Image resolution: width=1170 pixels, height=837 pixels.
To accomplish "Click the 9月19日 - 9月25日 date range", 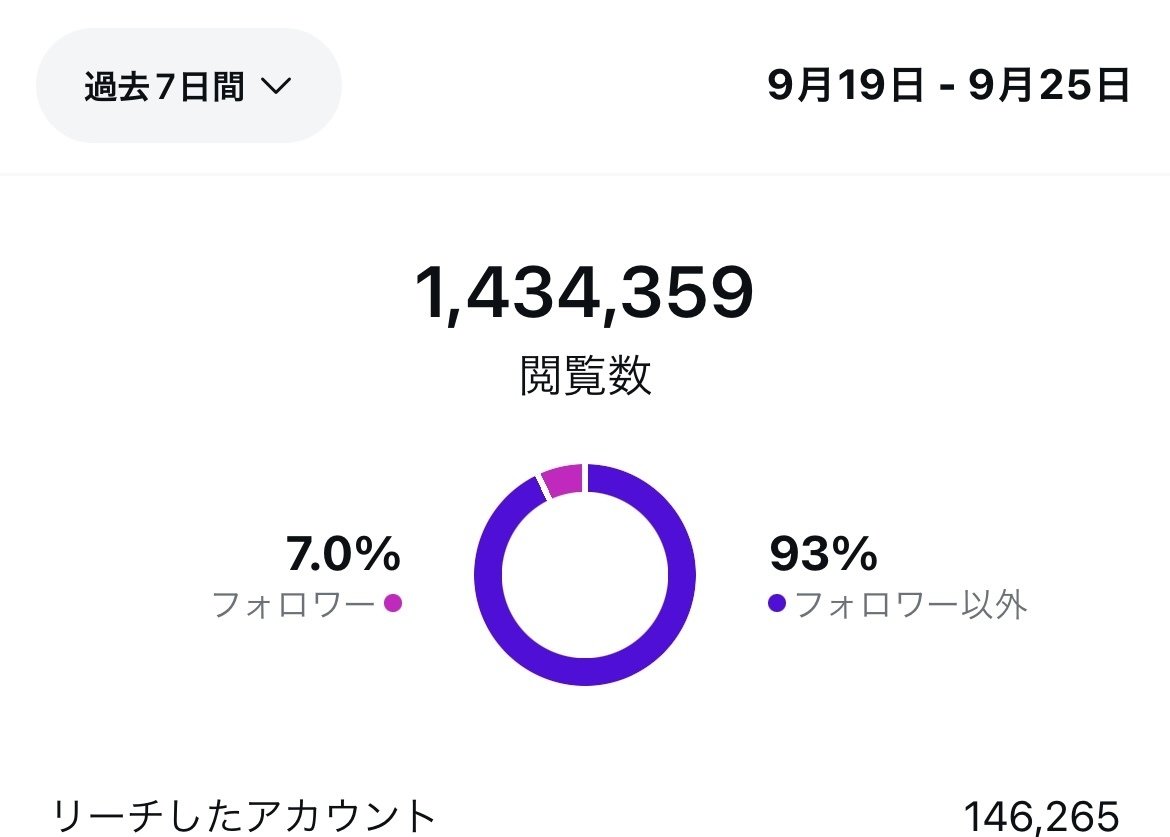I will point(948,86).
